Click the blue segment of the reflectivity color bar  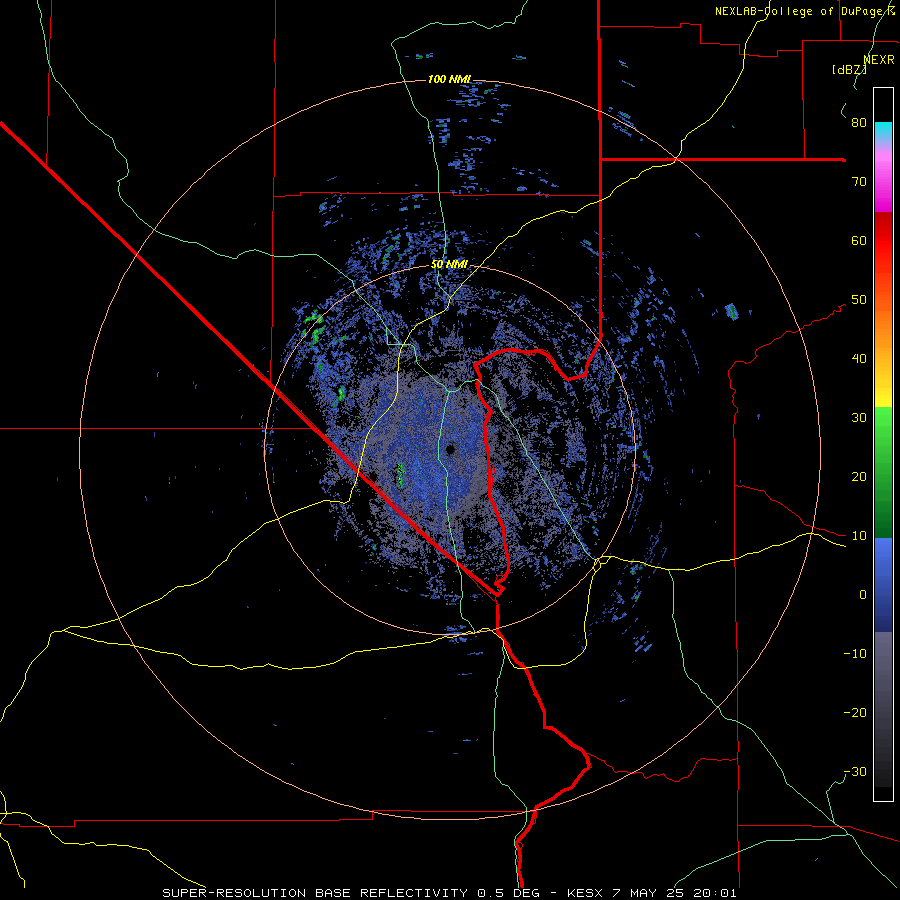[883, 585]
